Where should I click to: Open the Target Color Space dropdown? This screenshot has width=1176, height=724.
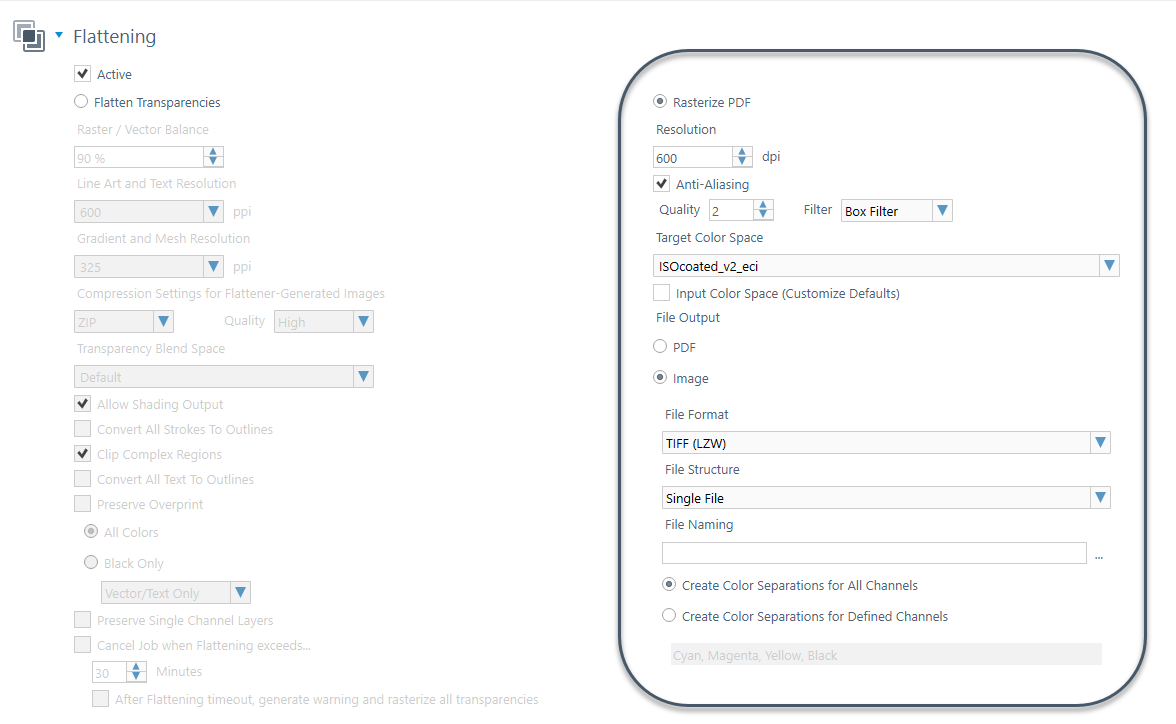pos(1108,265)
